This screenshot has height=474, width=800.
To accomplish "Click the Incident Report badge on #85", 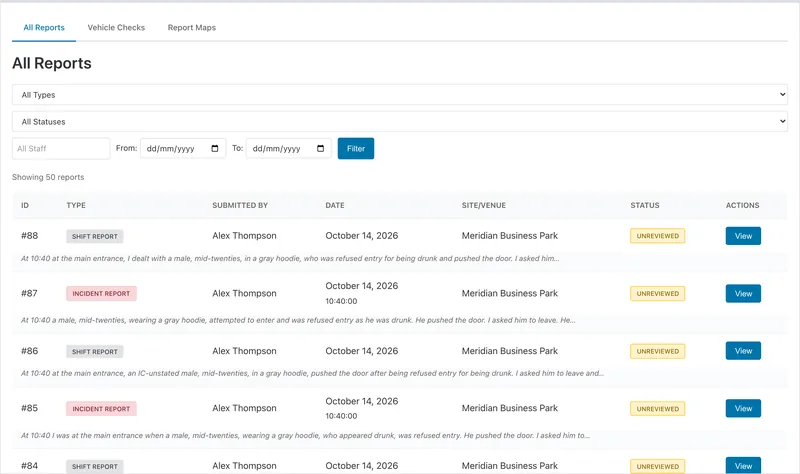I will tap(102, 409).
